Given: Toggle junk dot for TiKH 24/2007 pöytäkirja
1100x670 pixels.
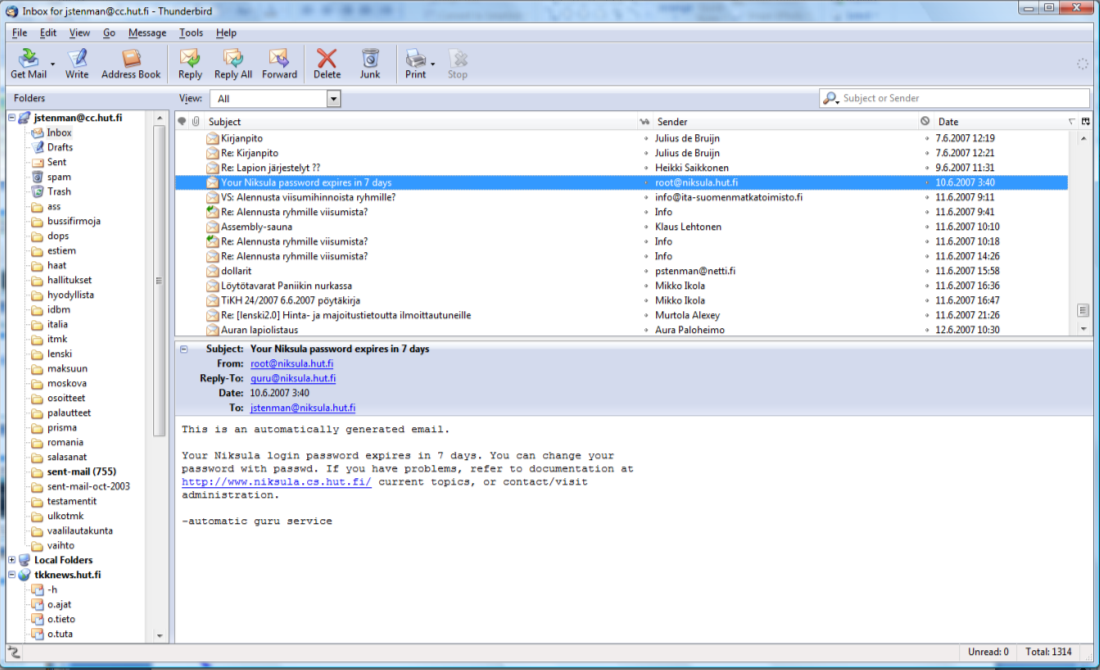Looking at the screenshot, I should click(927, 300).
